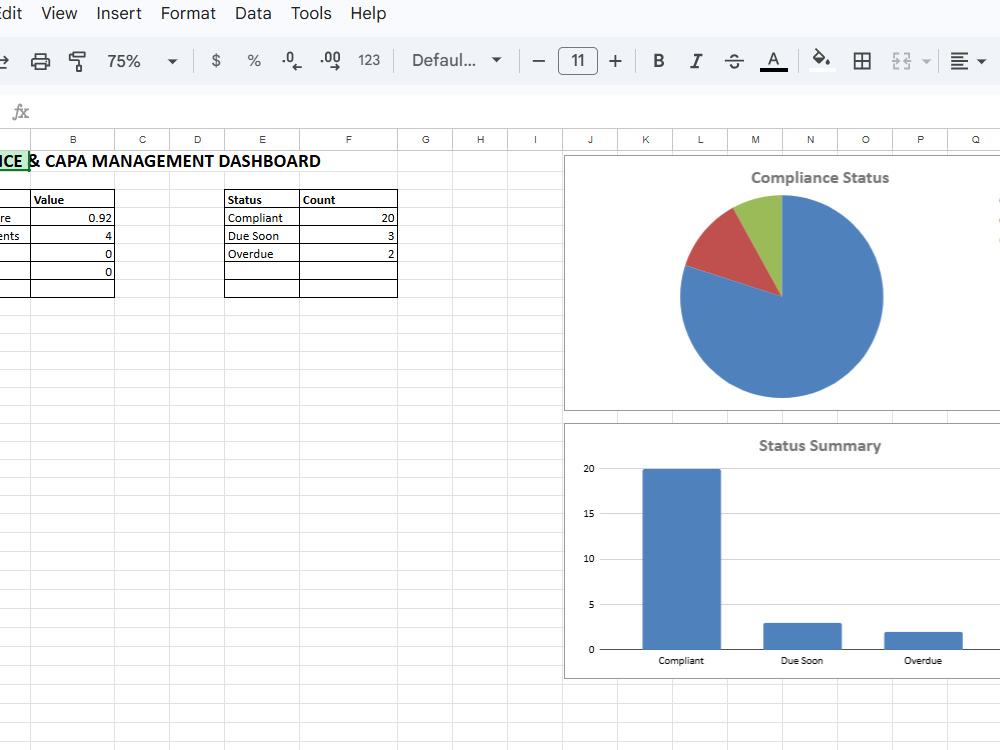Open the text color picker
The image size is (1000, 750).
774,61
